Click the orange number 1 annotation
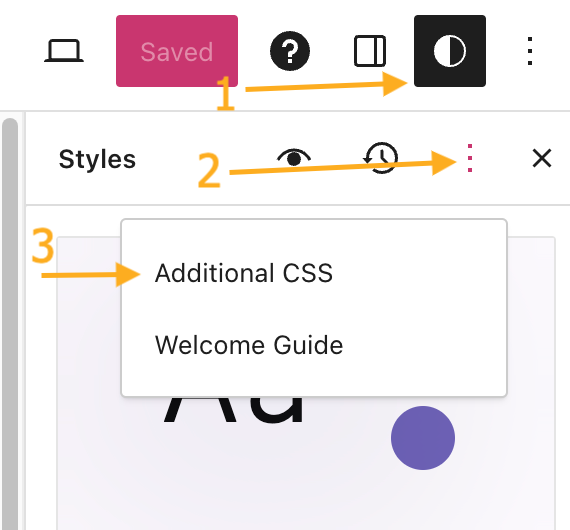 point(225,92)
